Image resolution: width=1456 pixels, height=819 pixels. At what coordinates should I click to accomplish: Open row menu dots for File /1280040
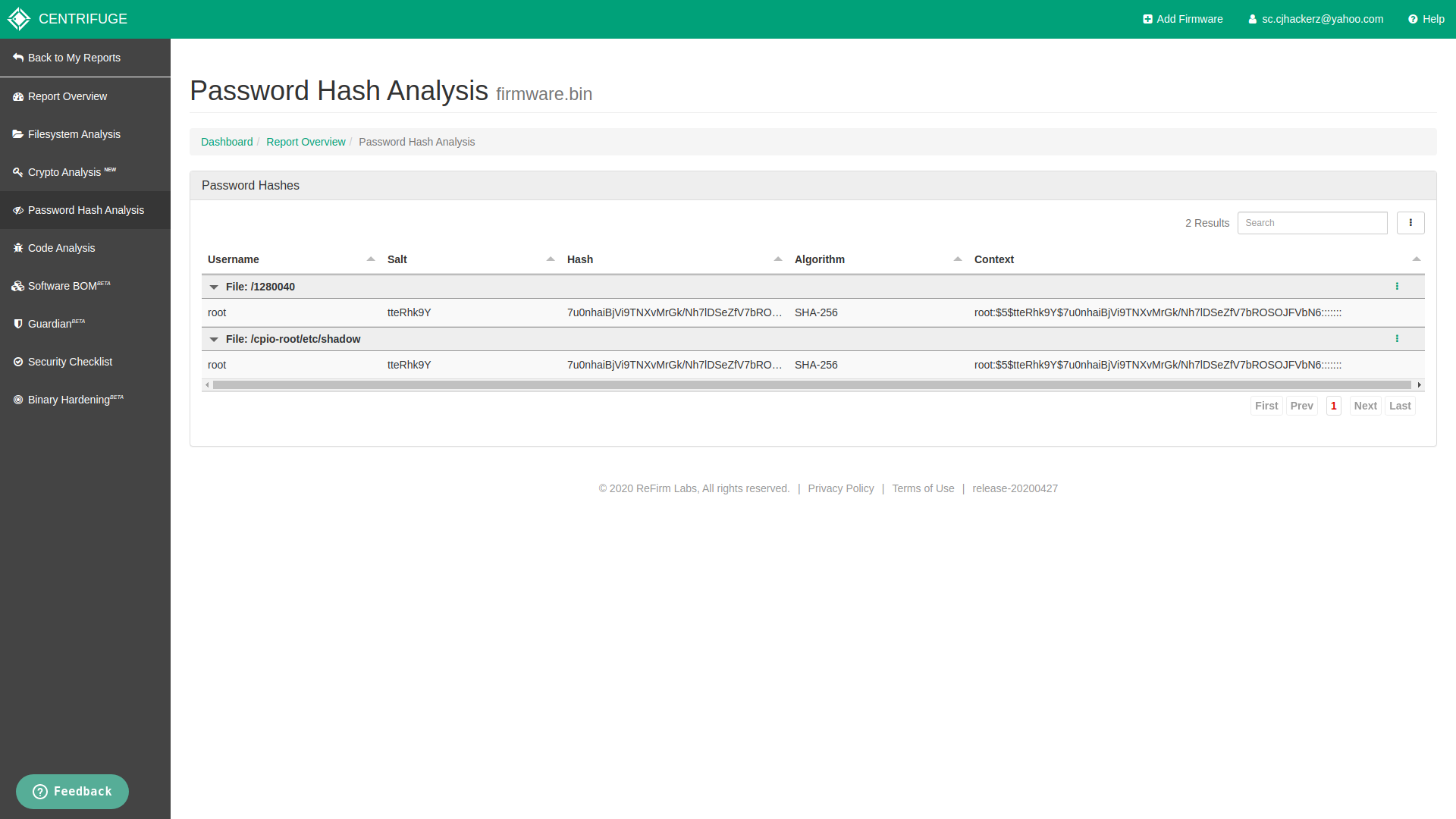[x=1397, y=287]
